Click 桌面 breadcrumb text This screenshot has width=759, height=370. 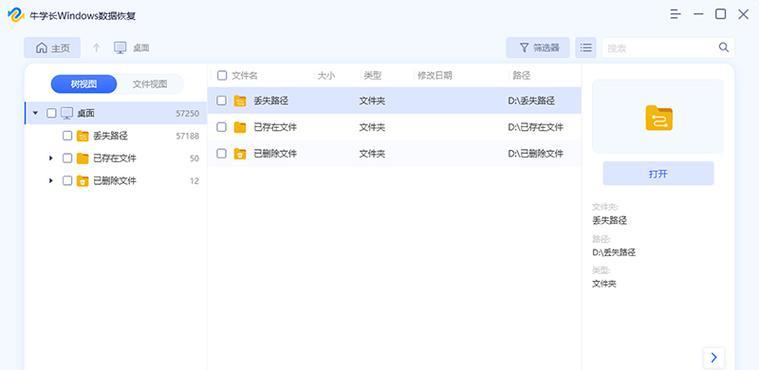click(141, 48)
